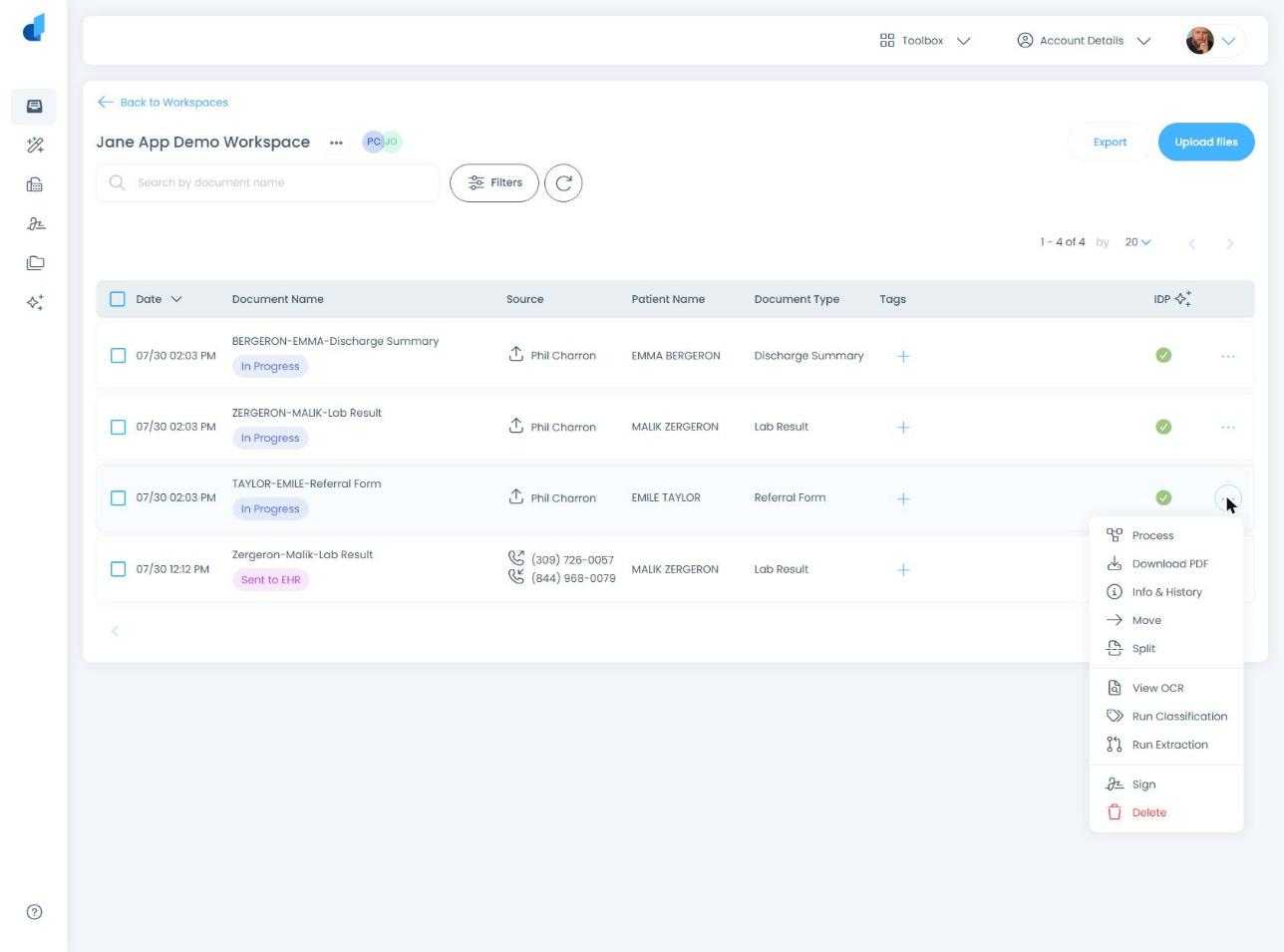Select Process from the context menu
Viewport: 1284px width, 952px height.
(1166, 535)
